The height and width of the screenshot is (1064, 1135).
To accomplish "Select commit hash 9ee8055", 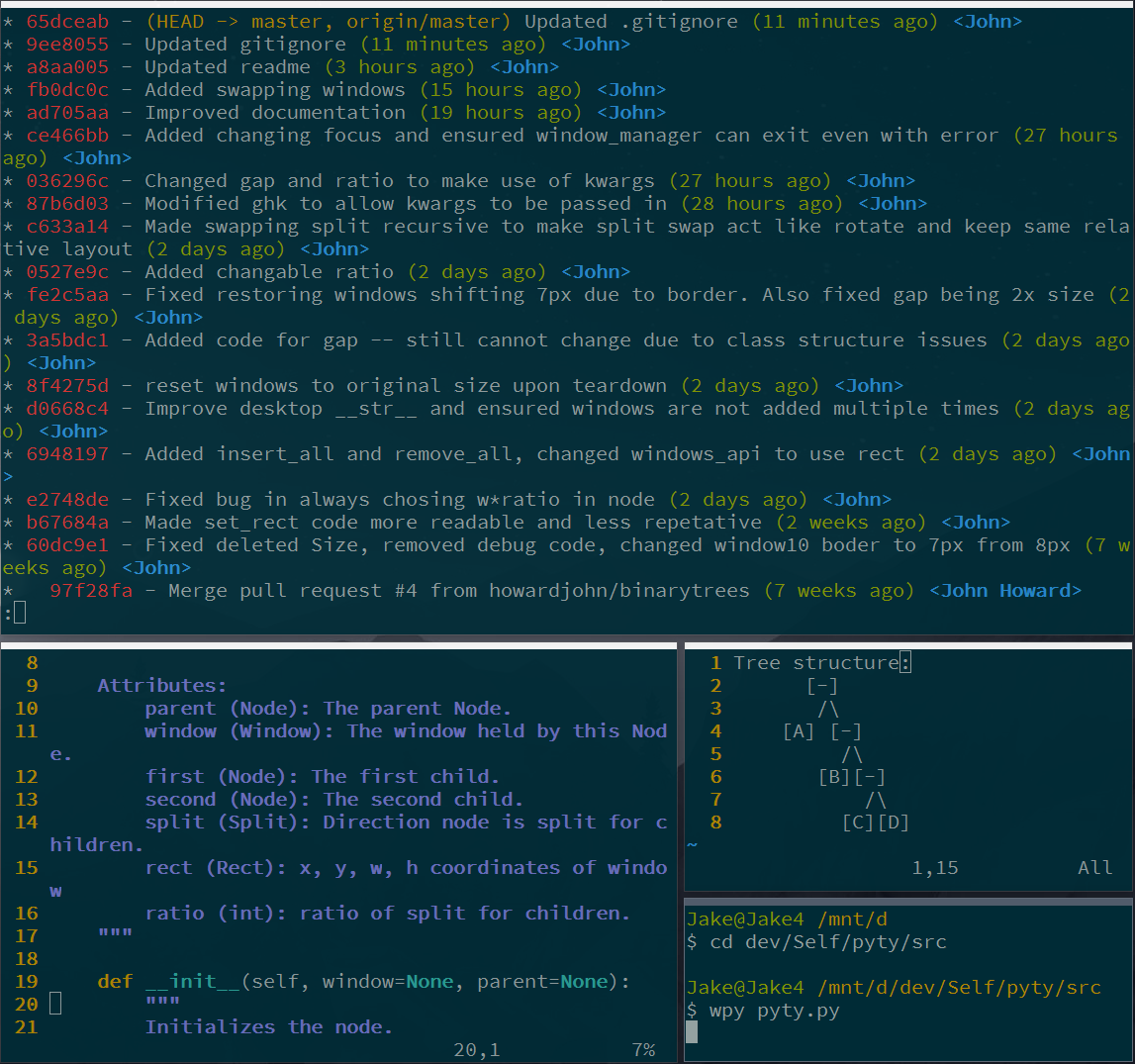I will click(x=67, y=45).
